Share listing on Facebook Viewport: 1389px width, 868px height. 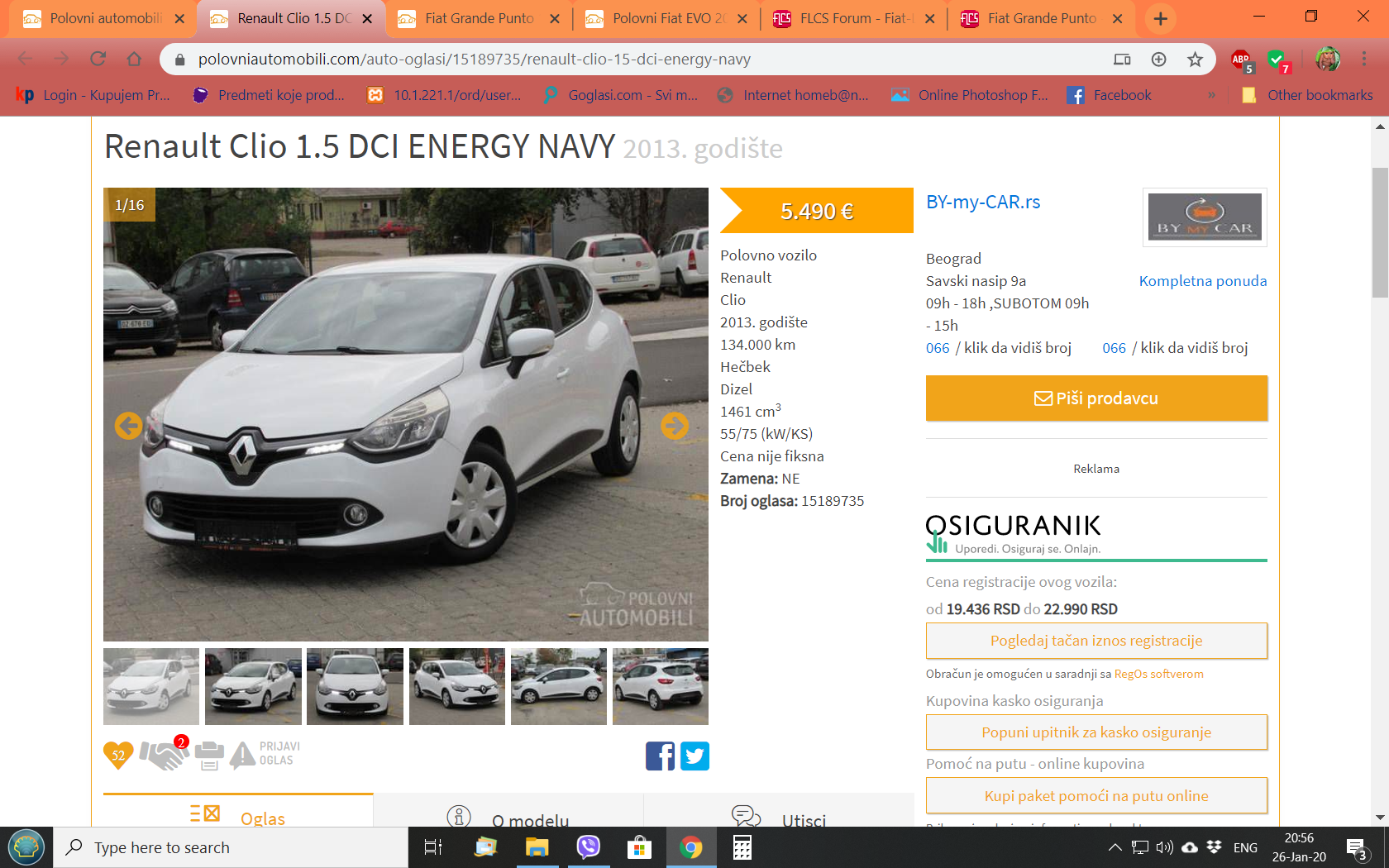(660, 756)
